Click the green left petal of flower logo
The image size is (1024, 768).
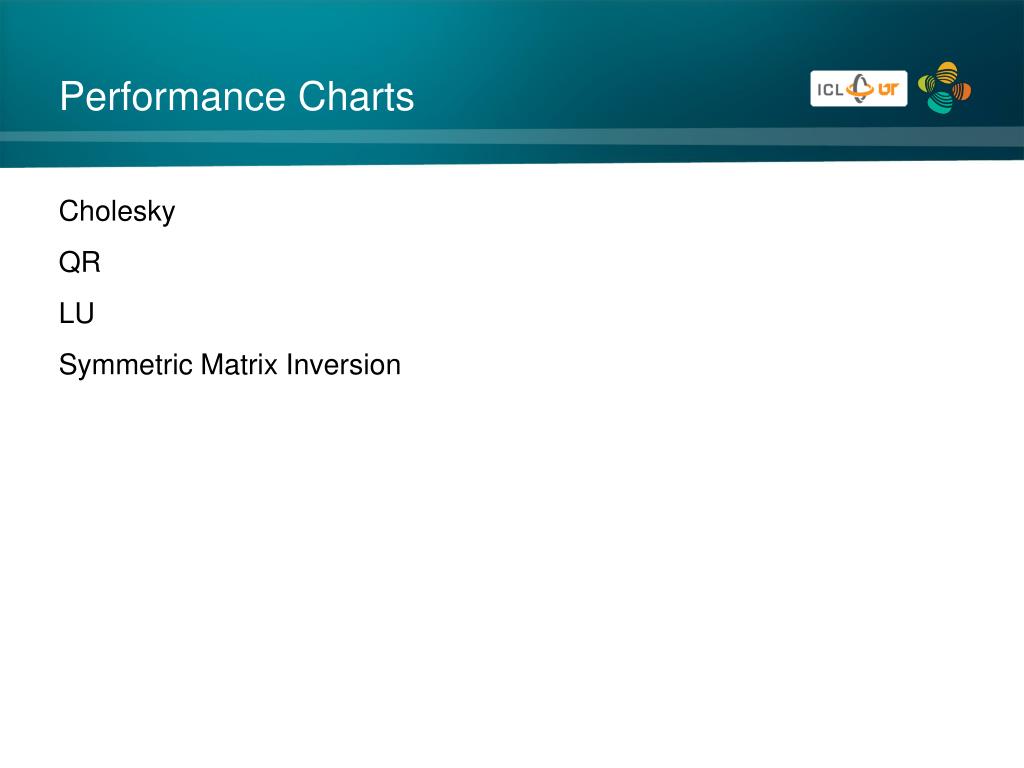tap(927, 84)
